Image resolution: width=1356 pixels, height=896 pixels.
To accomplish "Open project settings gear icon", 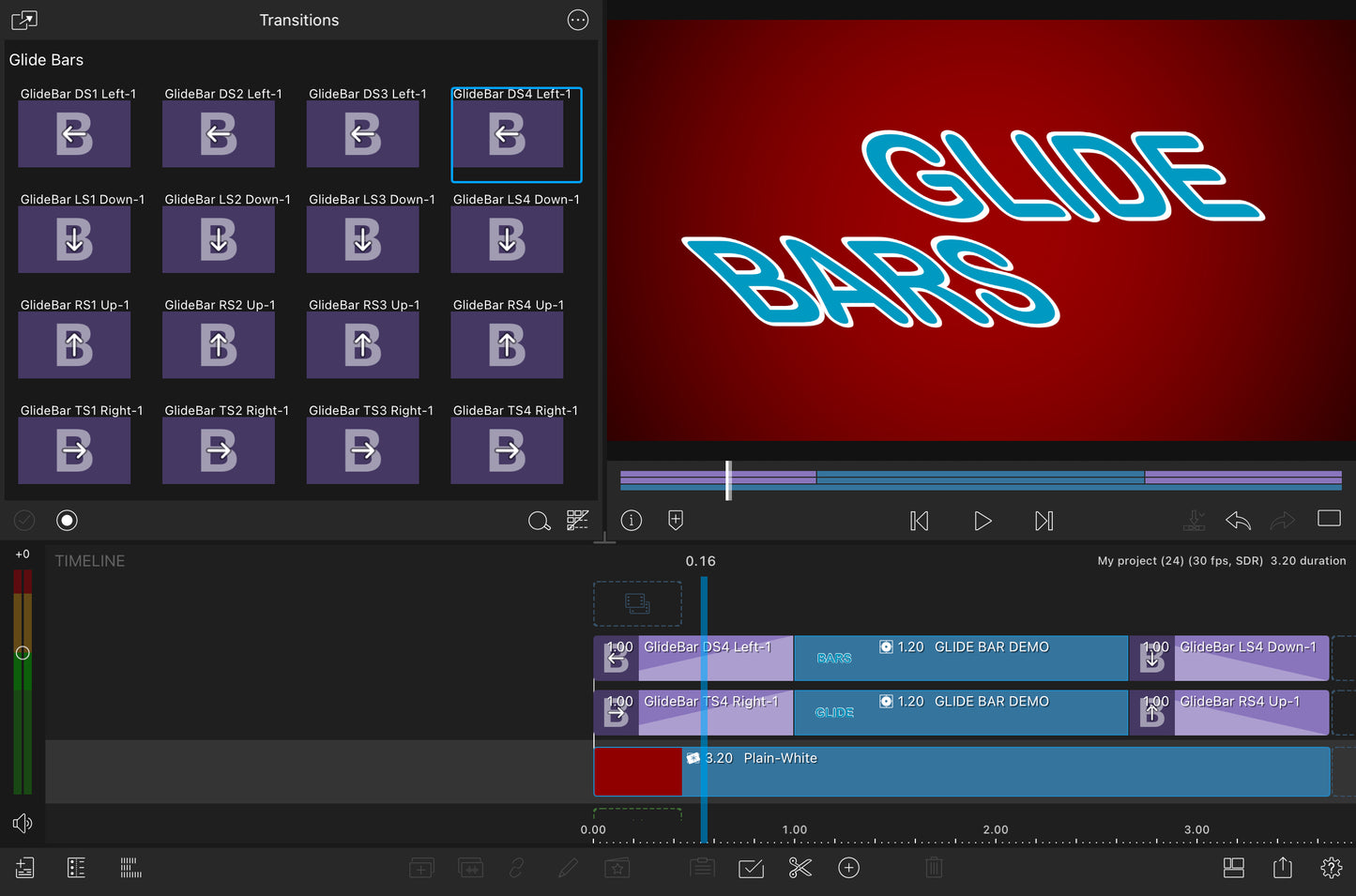I will coord(1331,868).
